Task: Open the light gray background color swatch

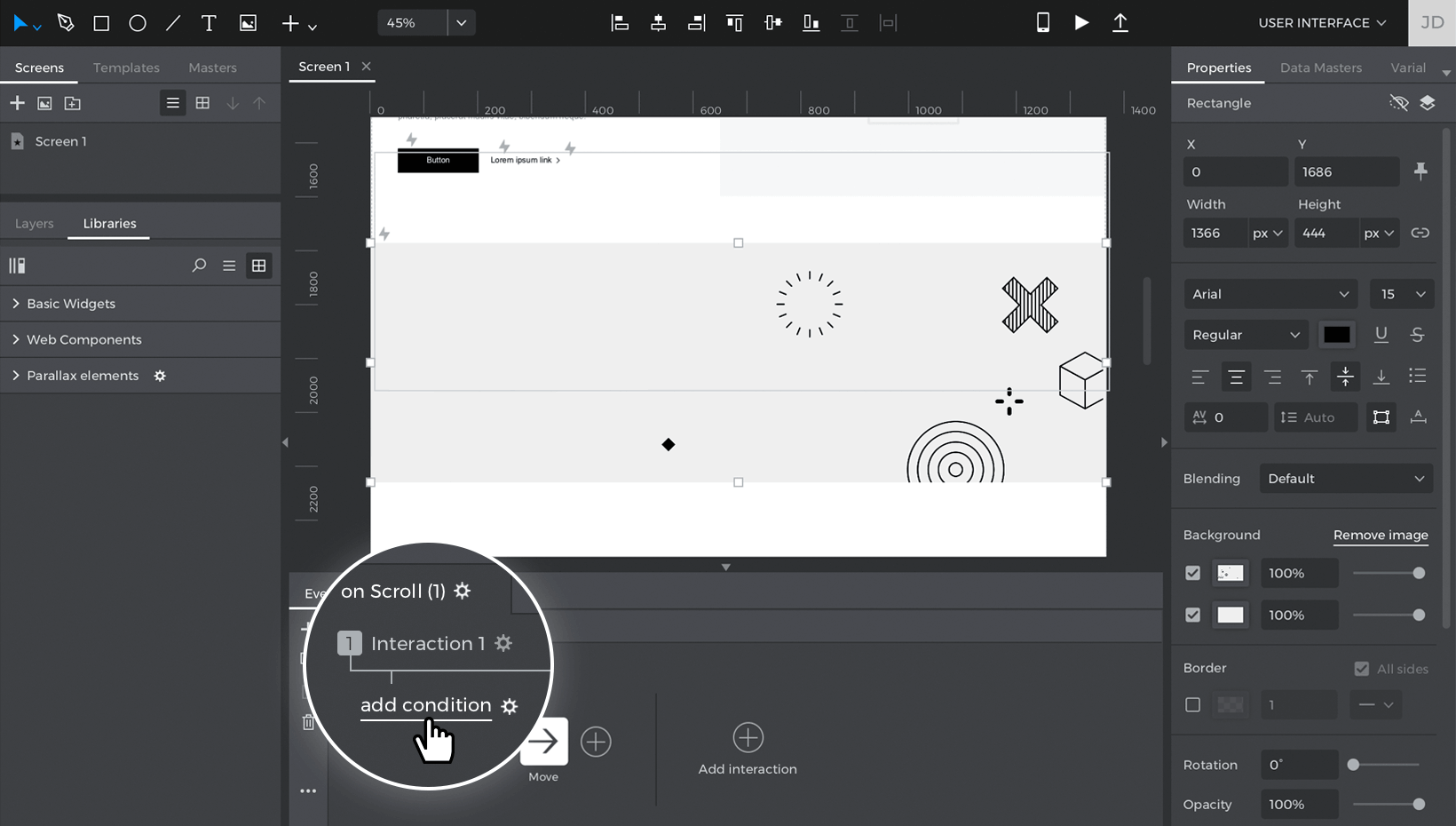Action: point(1230,615)
